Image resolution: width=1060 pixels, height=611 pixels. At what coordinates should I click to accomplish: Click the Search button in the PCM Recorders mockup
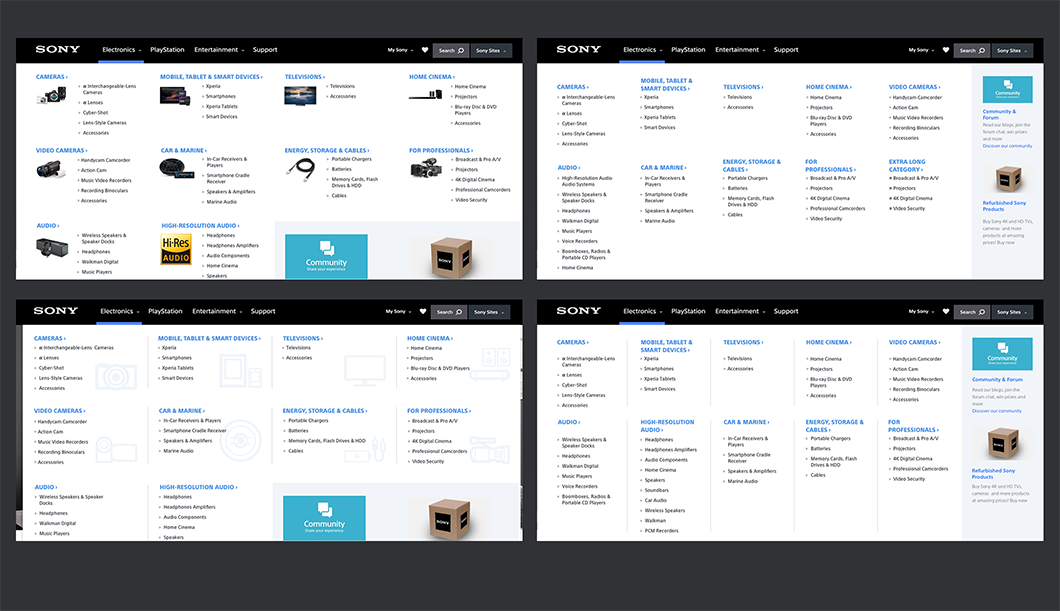[972, 312]
